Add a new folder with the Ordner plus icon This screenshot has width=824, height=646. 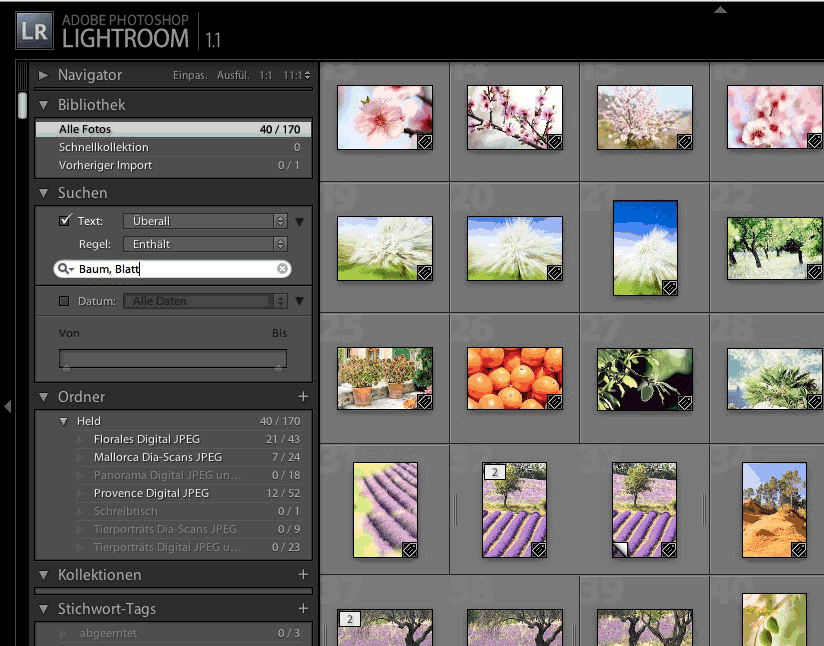tap(303, 396)
